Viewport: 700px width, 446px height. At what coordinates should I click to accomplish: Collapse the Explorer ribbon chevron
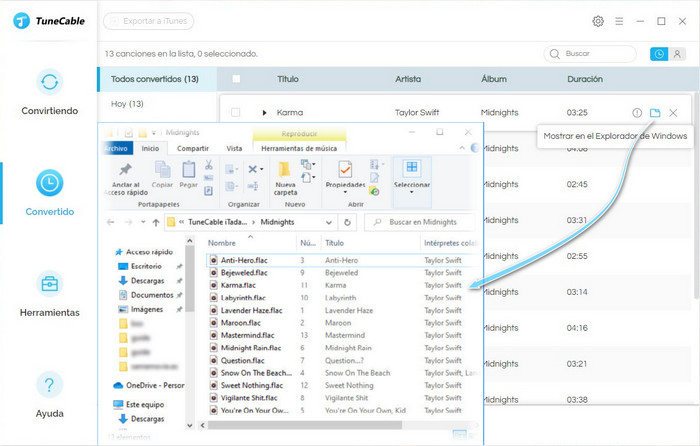point(462,148)
